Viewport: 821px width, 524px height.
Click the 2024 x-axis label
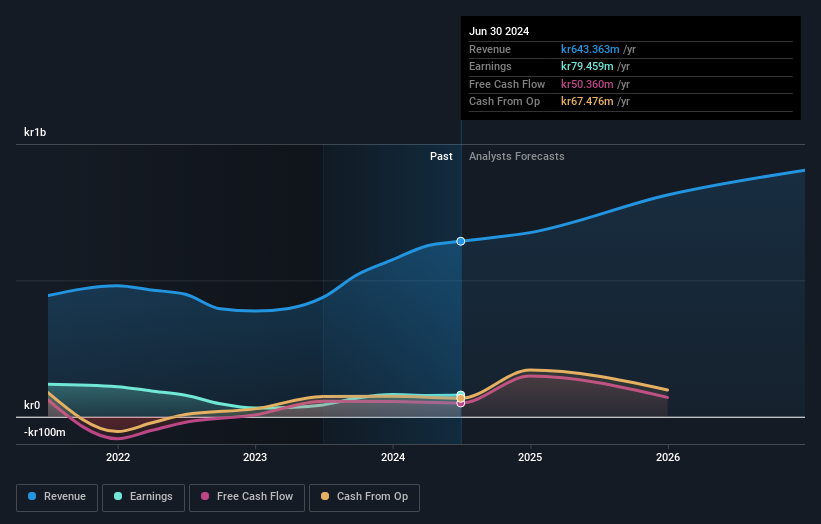coord(393,457)
